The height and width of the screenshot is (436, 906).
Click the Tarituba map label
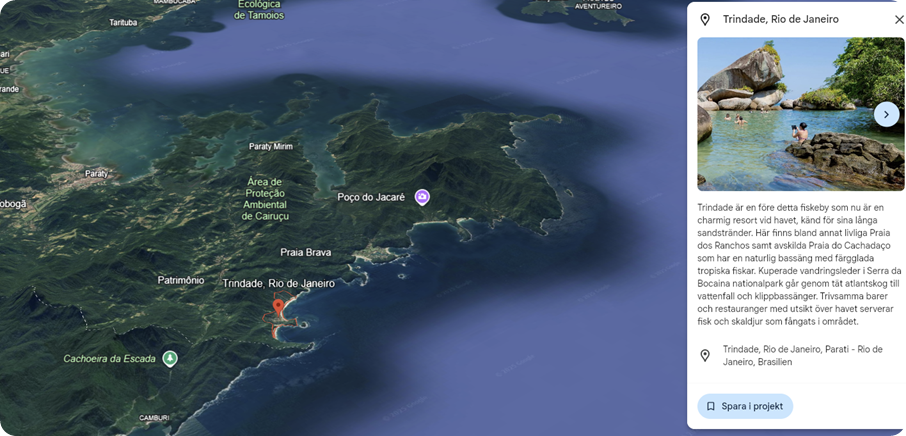[124, 23]
